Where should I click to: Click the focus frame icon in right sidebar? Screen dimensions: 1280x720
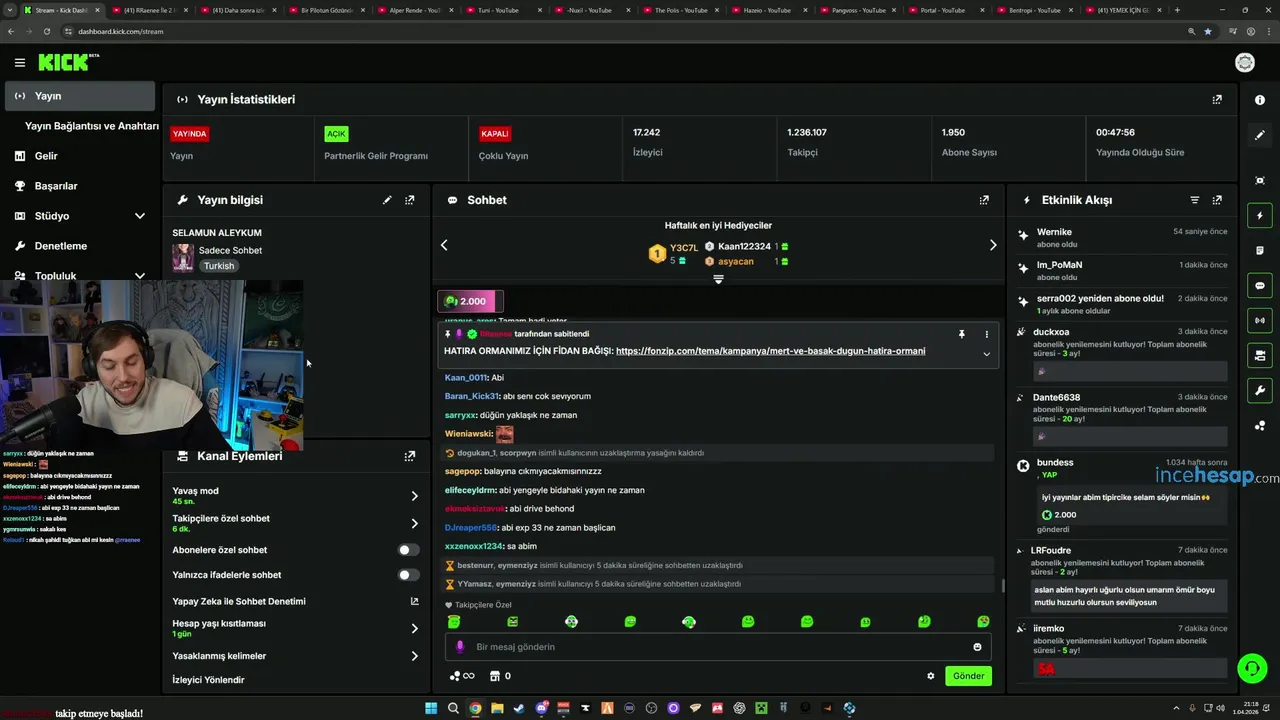[x=1260, y=180]
